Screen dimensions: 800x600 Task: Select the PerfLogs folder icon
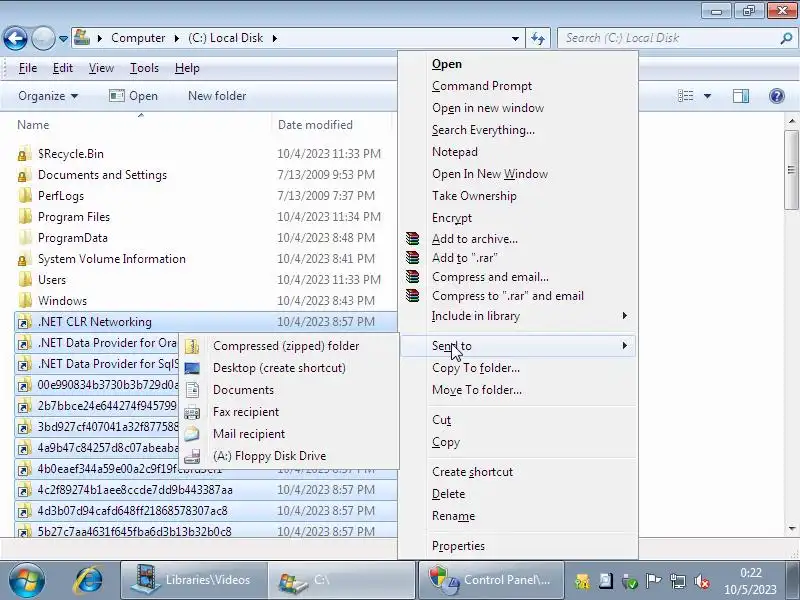click(x=24, y=196)
